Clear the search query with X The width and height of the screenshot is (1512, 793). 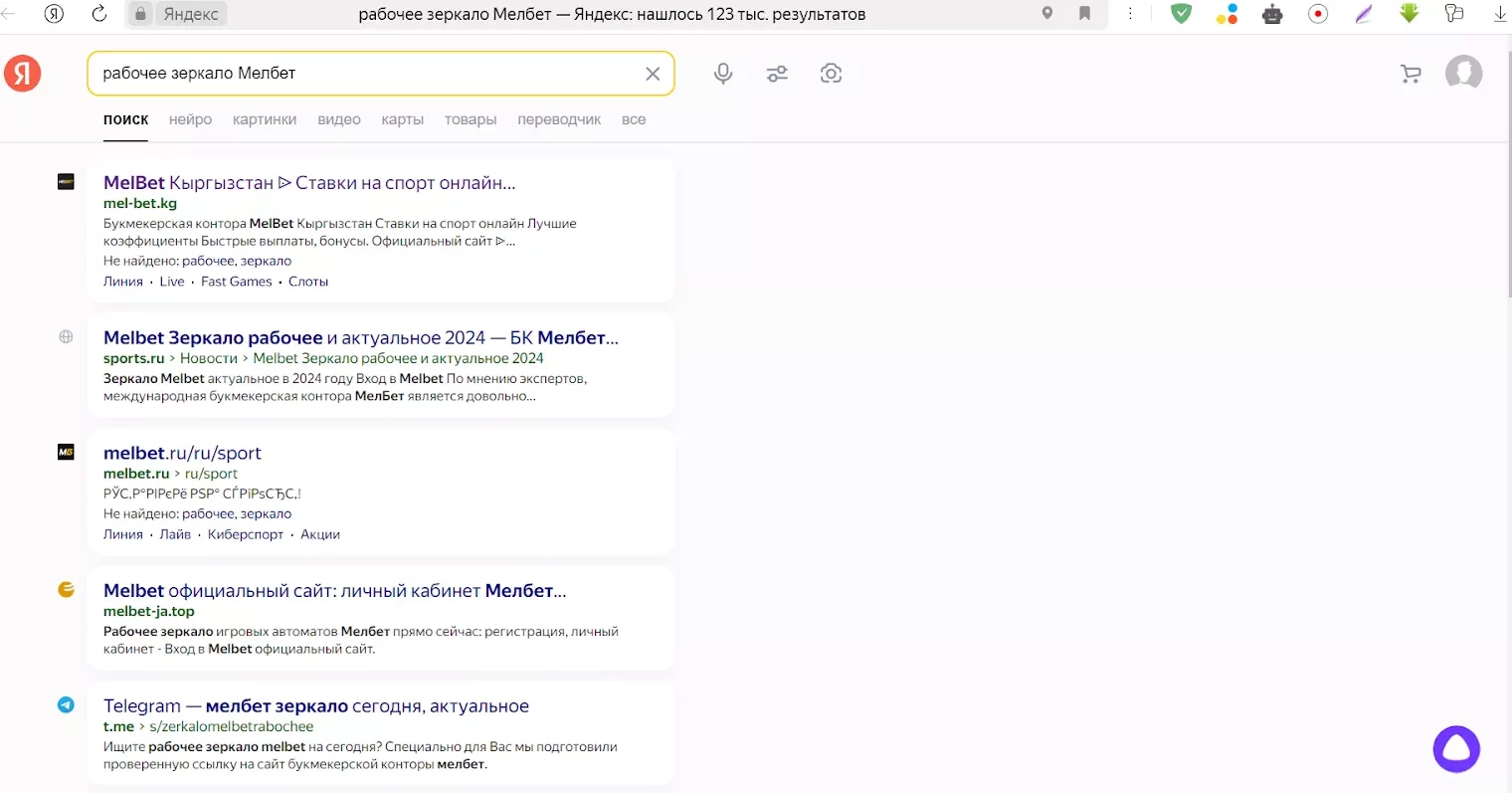653,74
